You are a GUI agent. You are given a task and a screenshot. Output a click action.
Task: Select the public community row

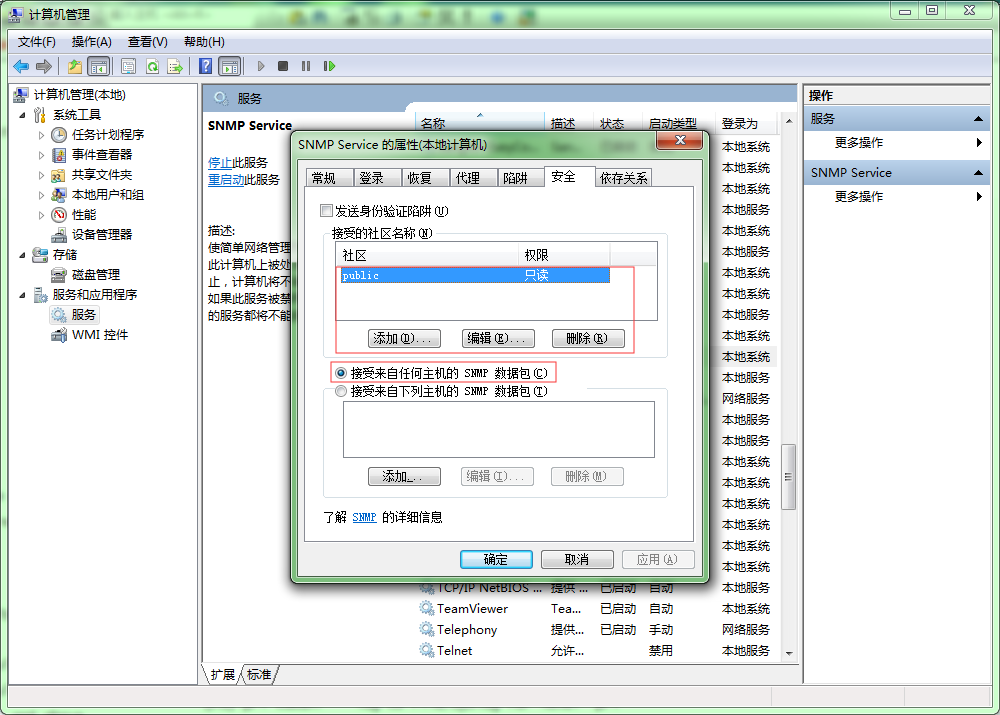click(x=474, y=275)
